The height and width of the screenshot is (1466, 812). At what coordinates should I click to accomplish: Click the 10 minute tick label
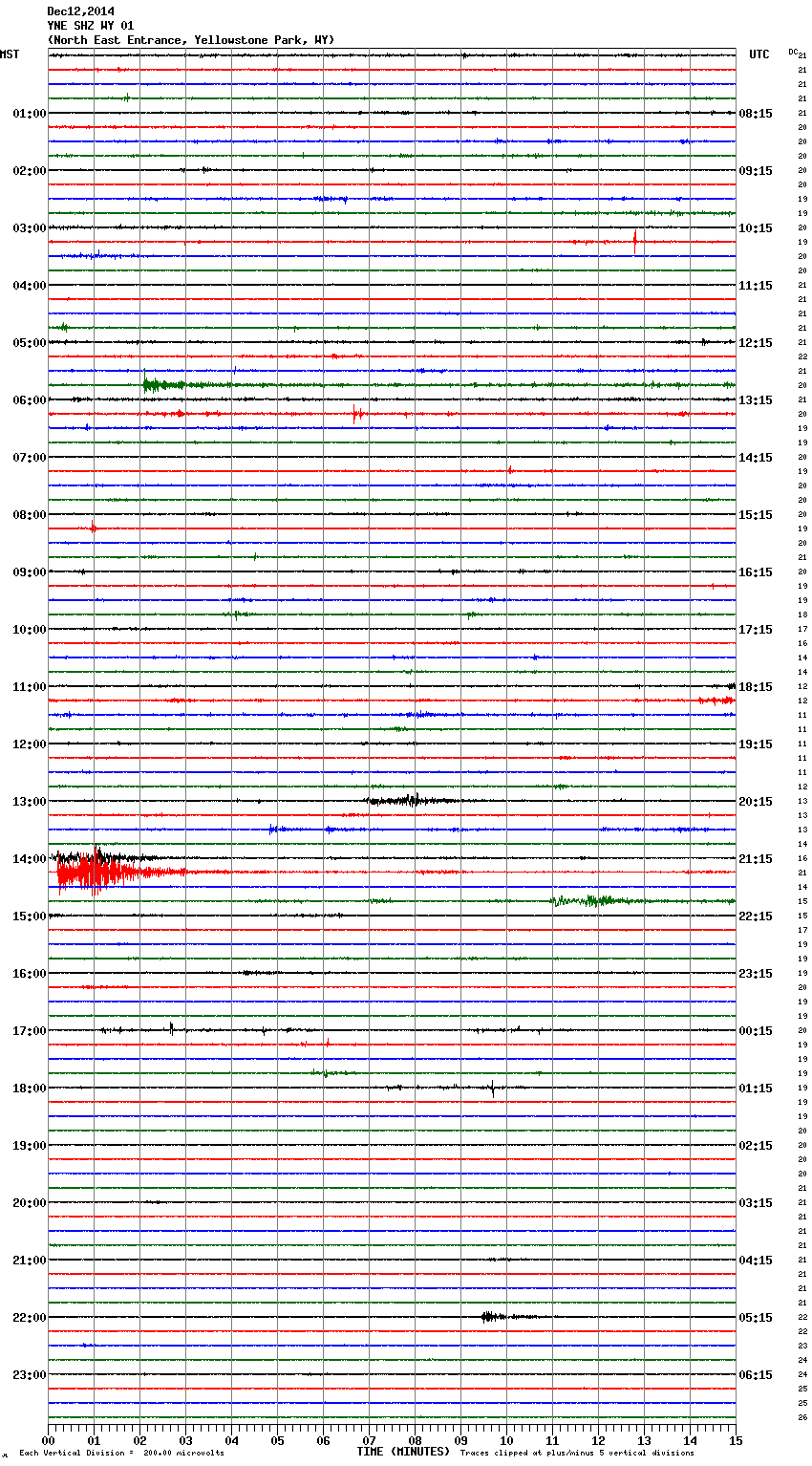click(x=506, y=1440)
